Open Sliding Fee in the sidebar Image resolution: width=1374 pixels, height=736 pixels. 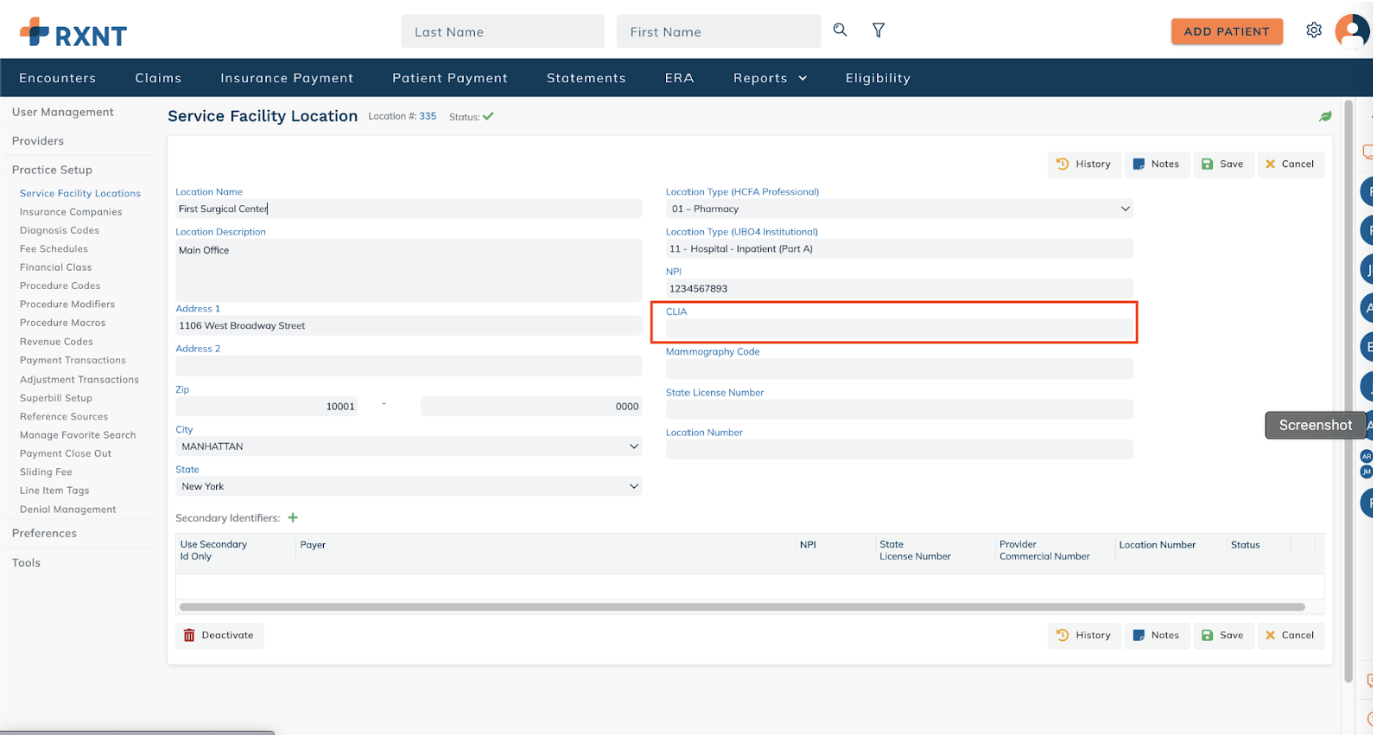point(46,472)
